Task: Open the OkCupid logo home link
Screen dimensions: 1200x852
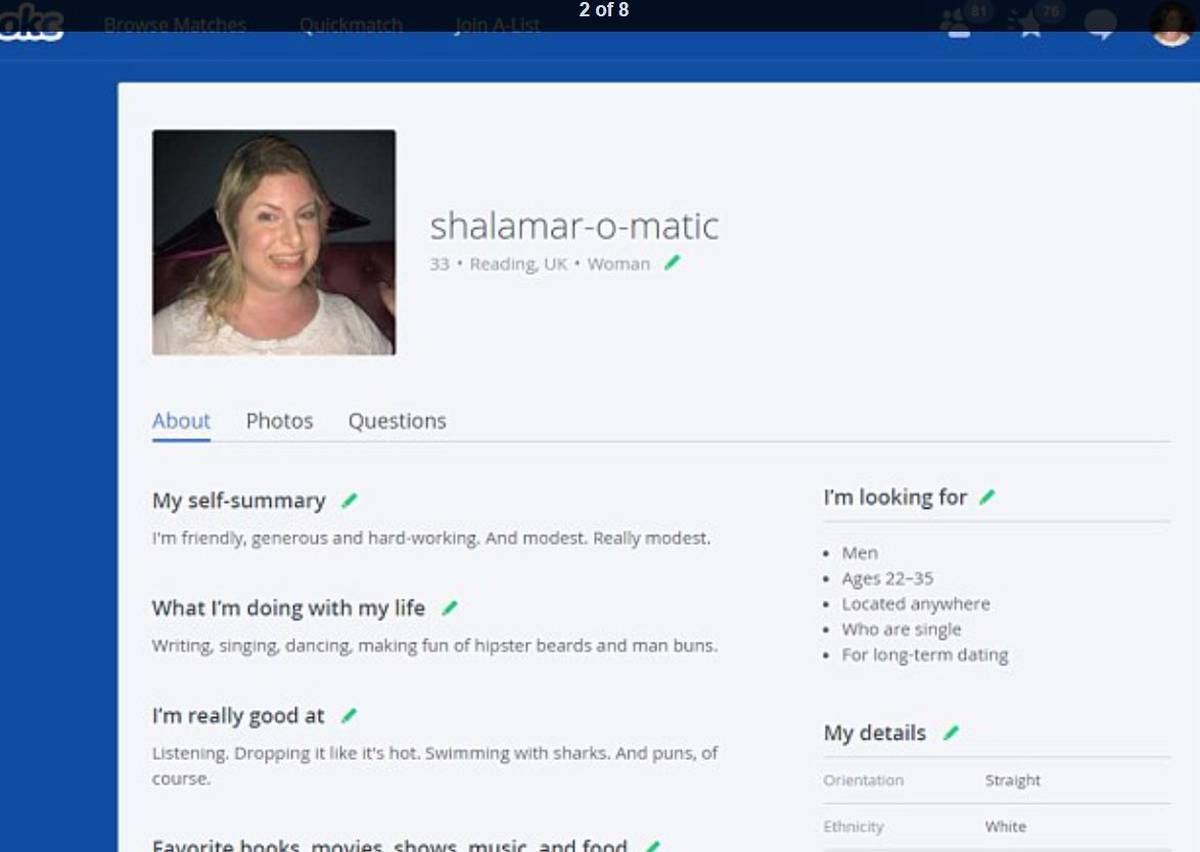Action: tap(31, 22)
